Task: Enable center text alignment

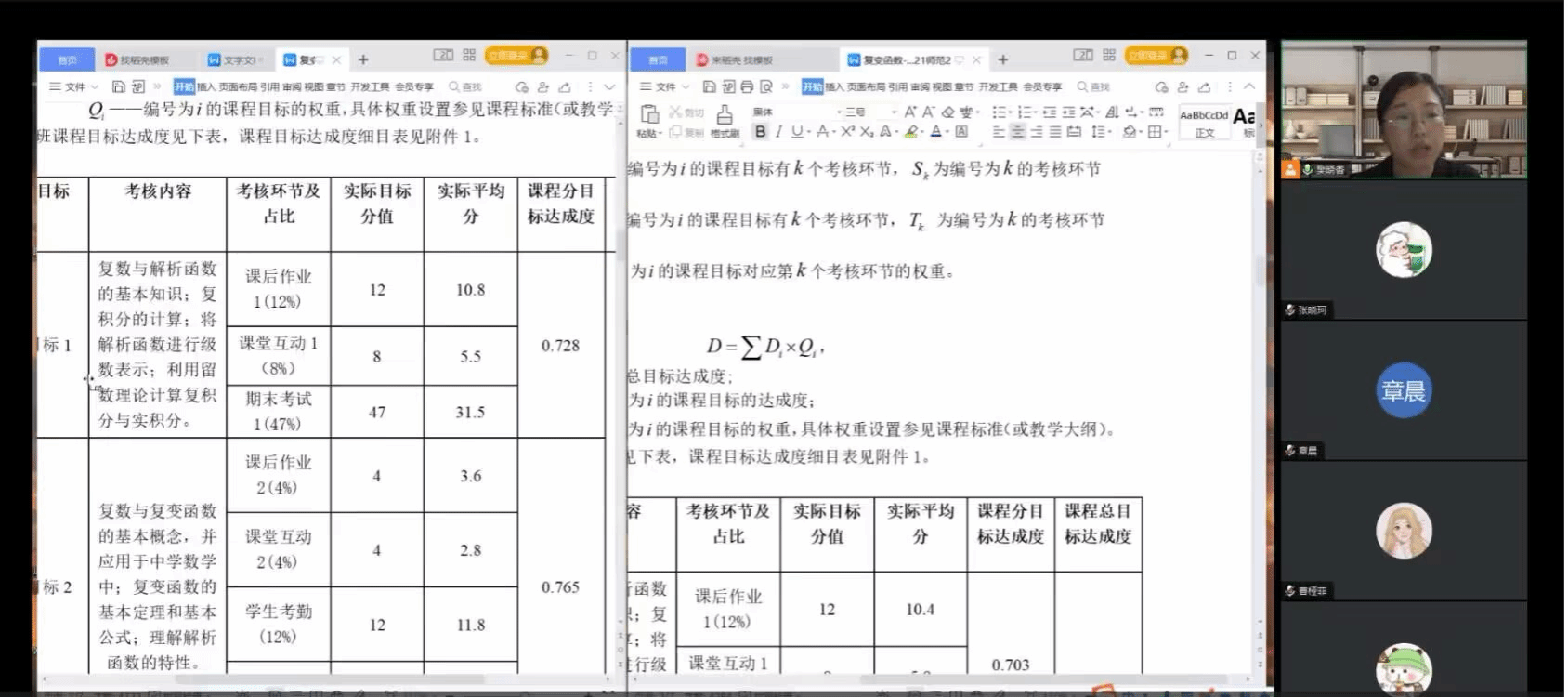Action: click(x=1017, y=132)
